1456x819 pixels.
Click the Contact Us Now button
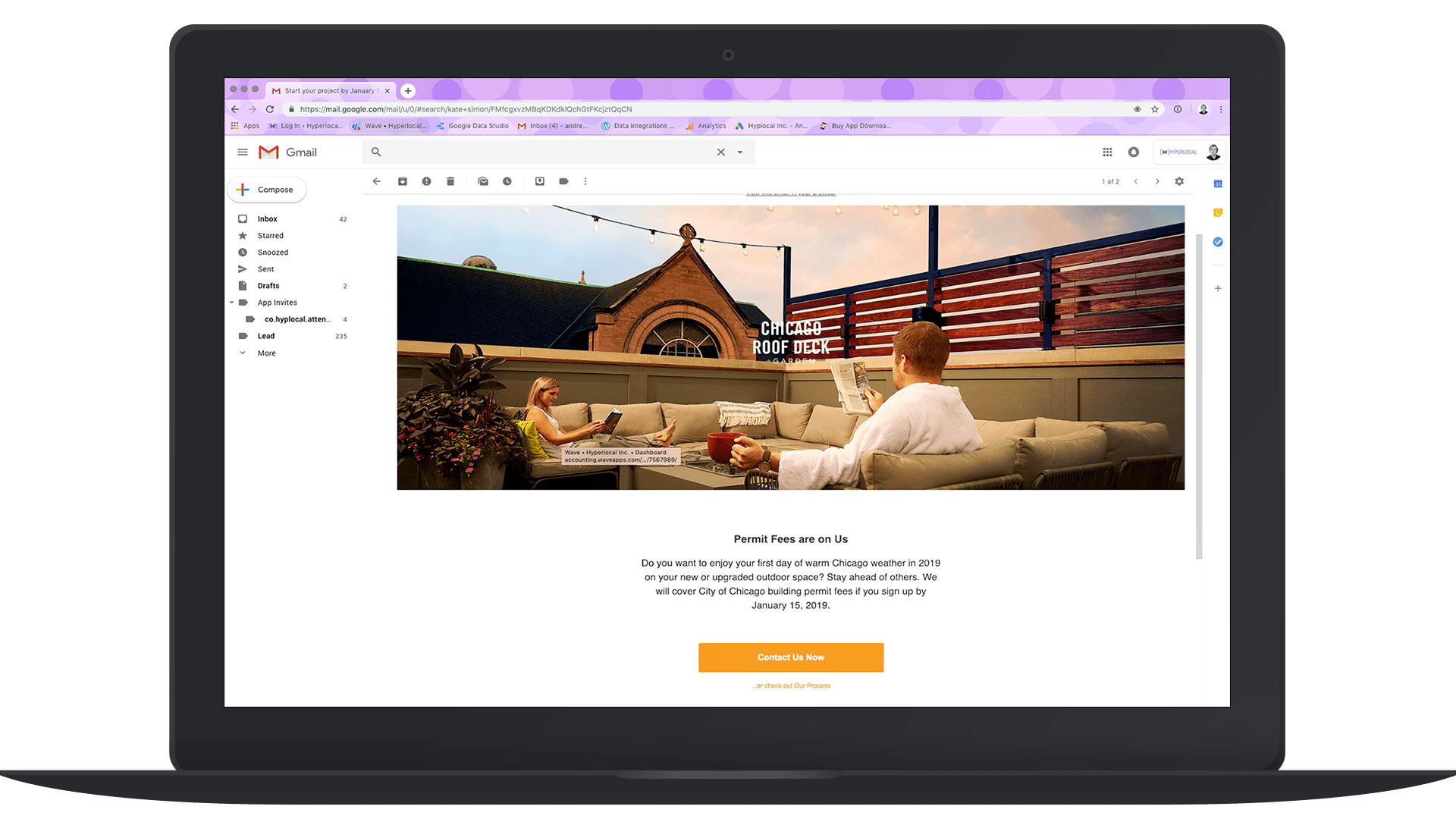click(791, 657)
